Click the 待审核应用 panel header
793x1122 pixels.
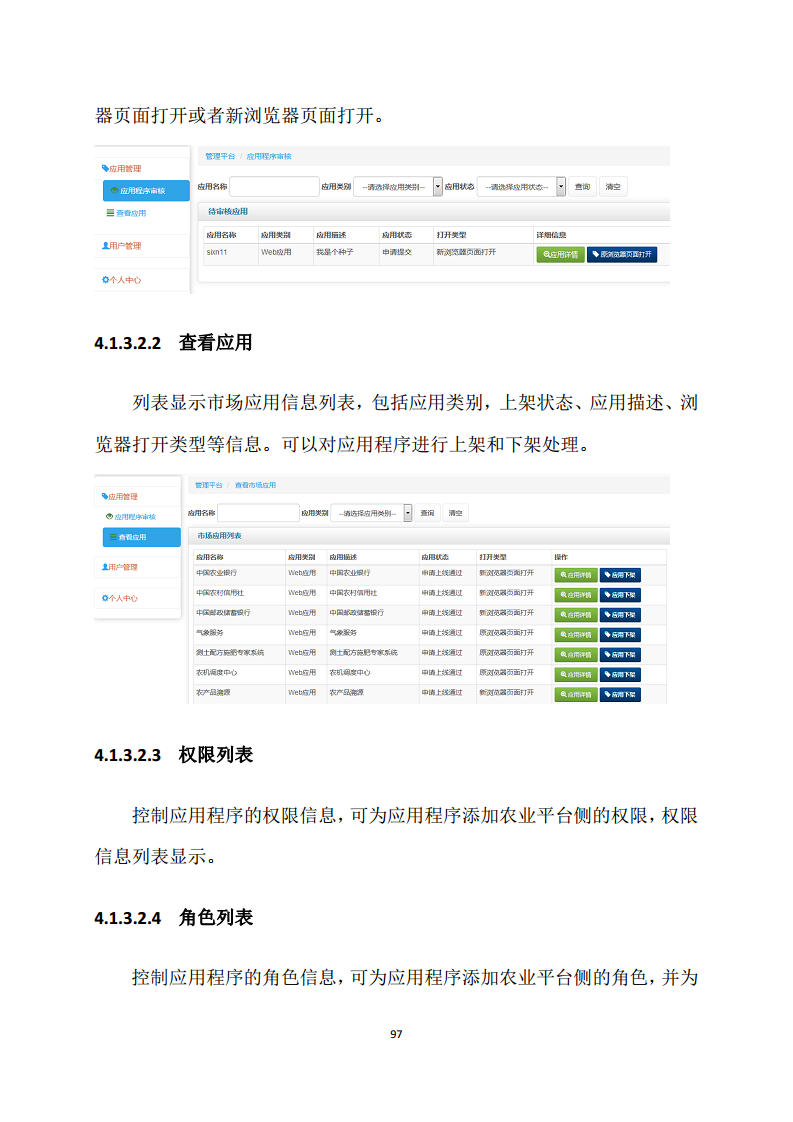(434, 212)
